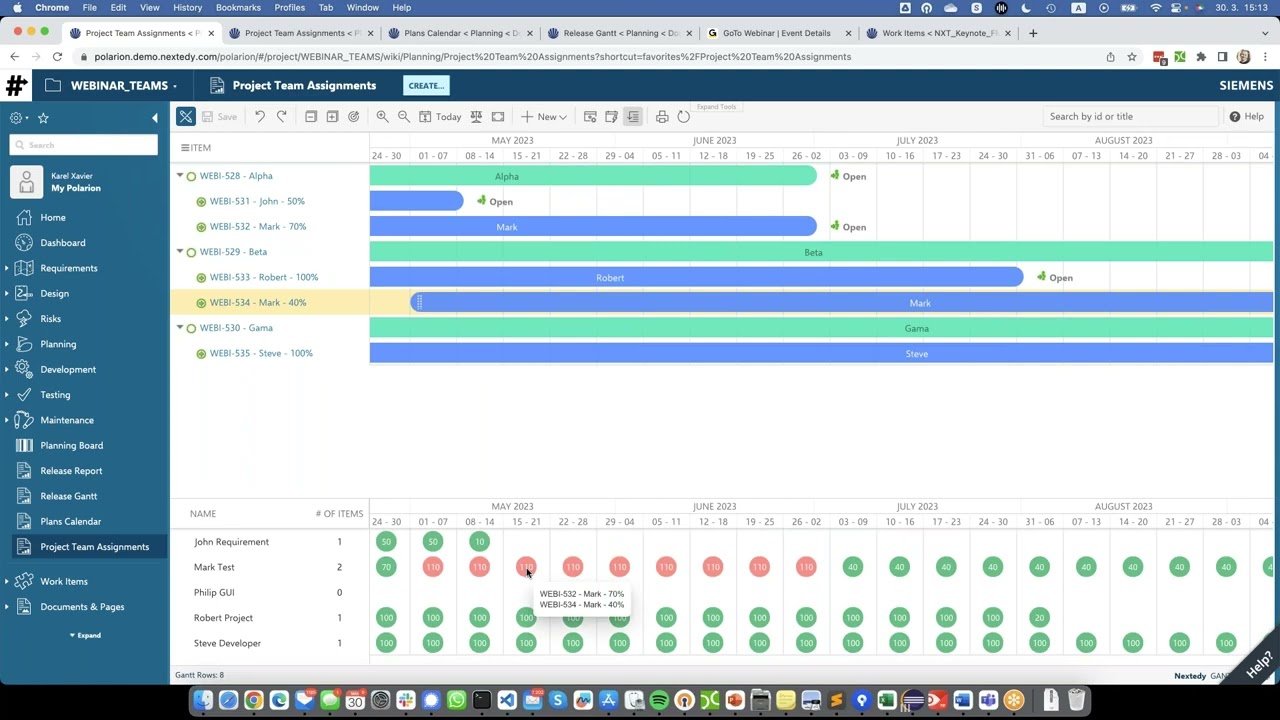Viewport: 1280px width, 720px height.
Task: Click the show-properties panel icon with gear
Action: pyautogui.click(x=590, y=117)
